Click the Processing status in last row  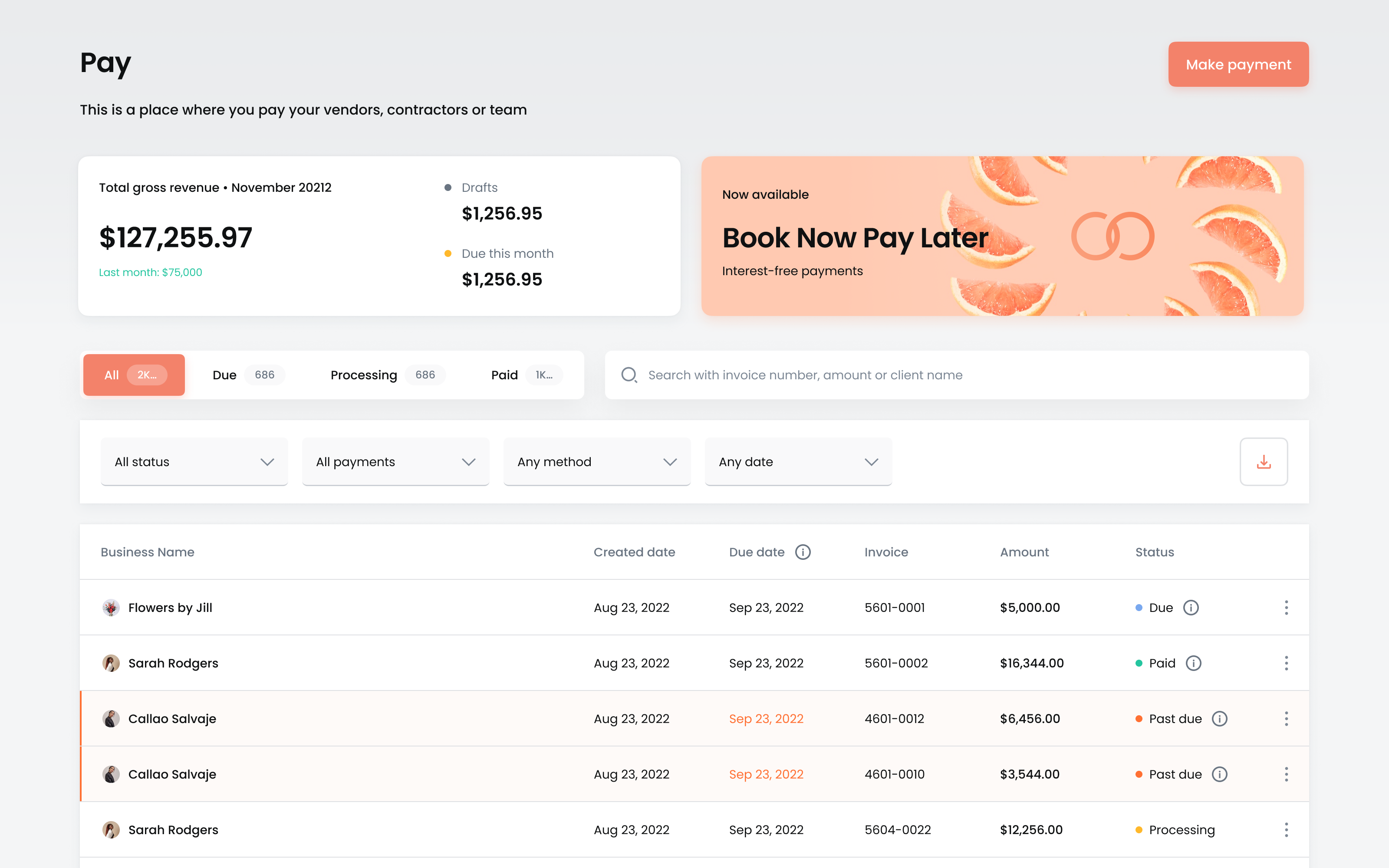coord(1175,829)
